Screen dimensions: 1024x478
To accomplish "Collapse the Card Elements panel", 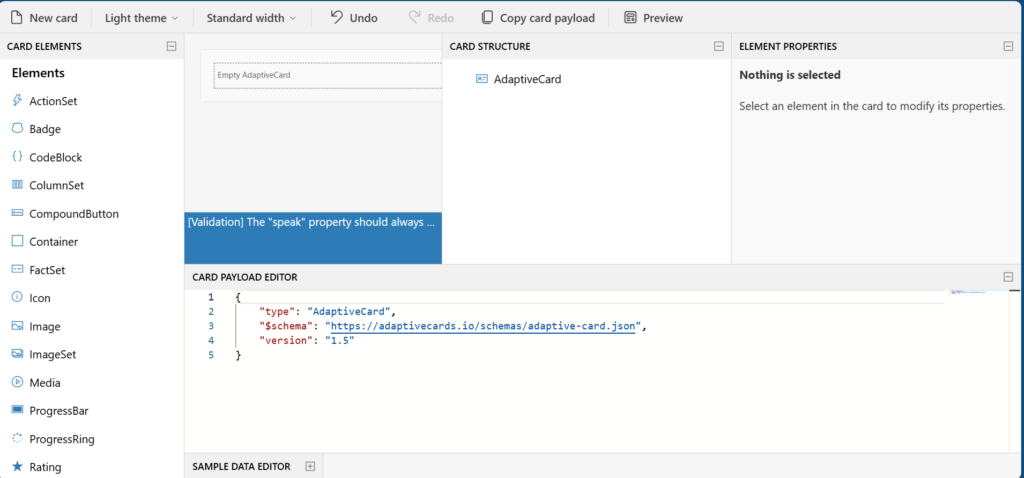I will pos(171,46).
